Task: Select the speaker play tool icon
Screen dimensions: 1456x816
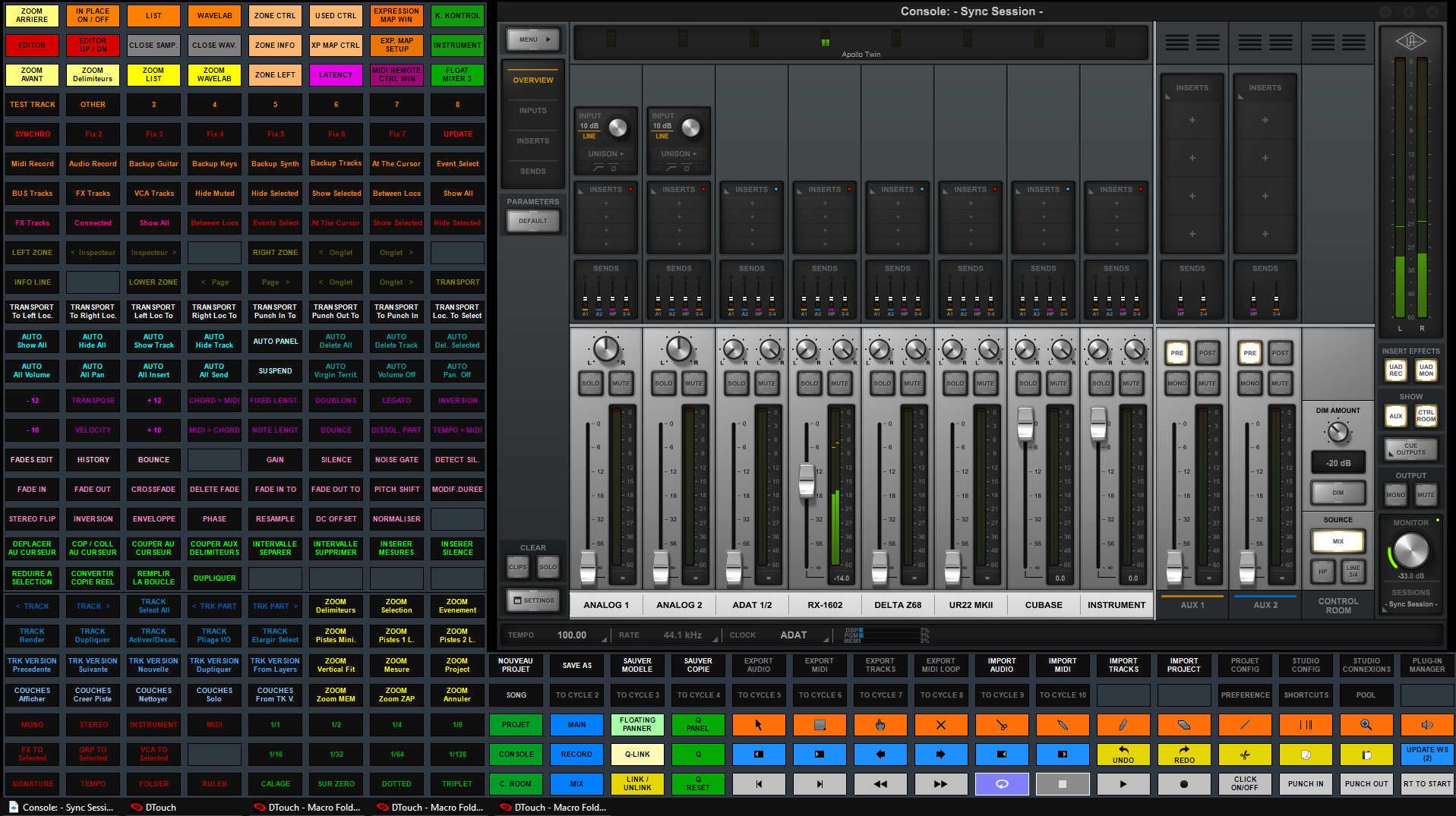Action: coord(1427,725)
